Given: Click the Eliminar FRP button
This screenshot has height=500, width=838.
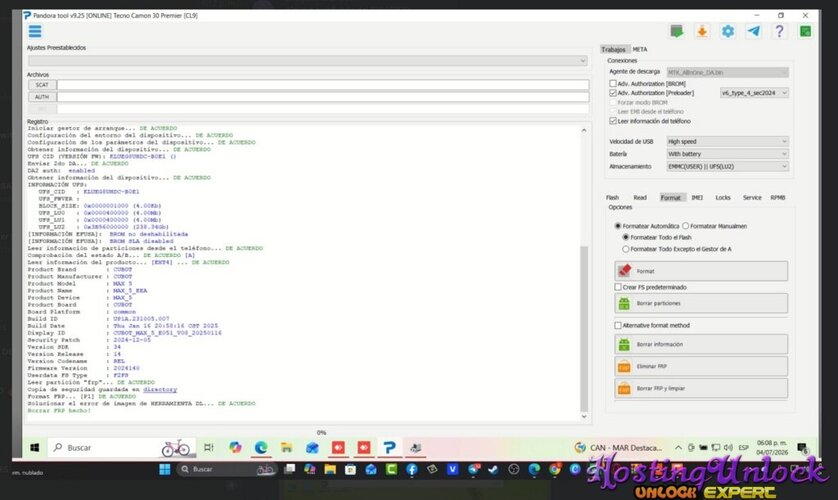Looking at the screenshot, I should [x=701, y=366].
